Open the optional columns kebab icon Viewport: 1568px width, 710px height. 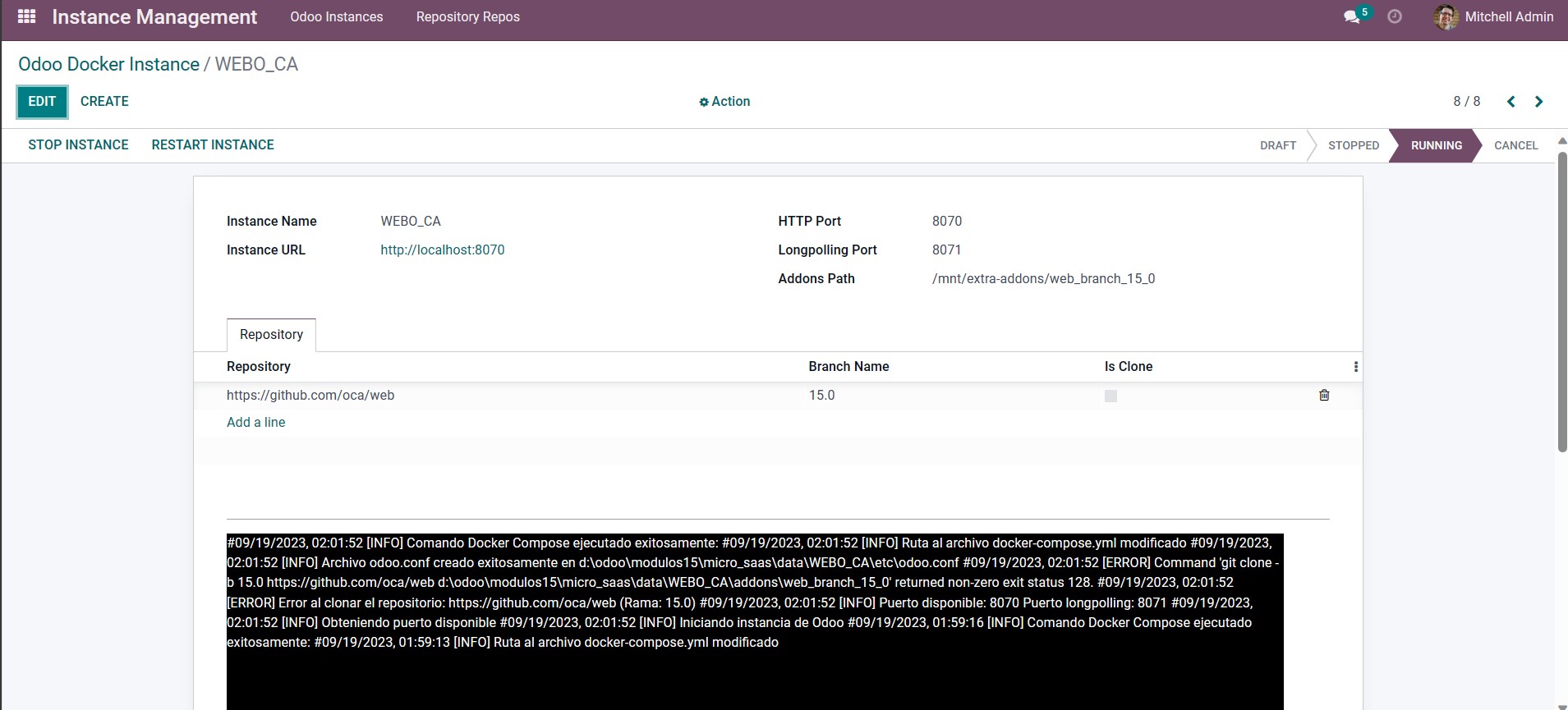click(x=1356, y=367)
